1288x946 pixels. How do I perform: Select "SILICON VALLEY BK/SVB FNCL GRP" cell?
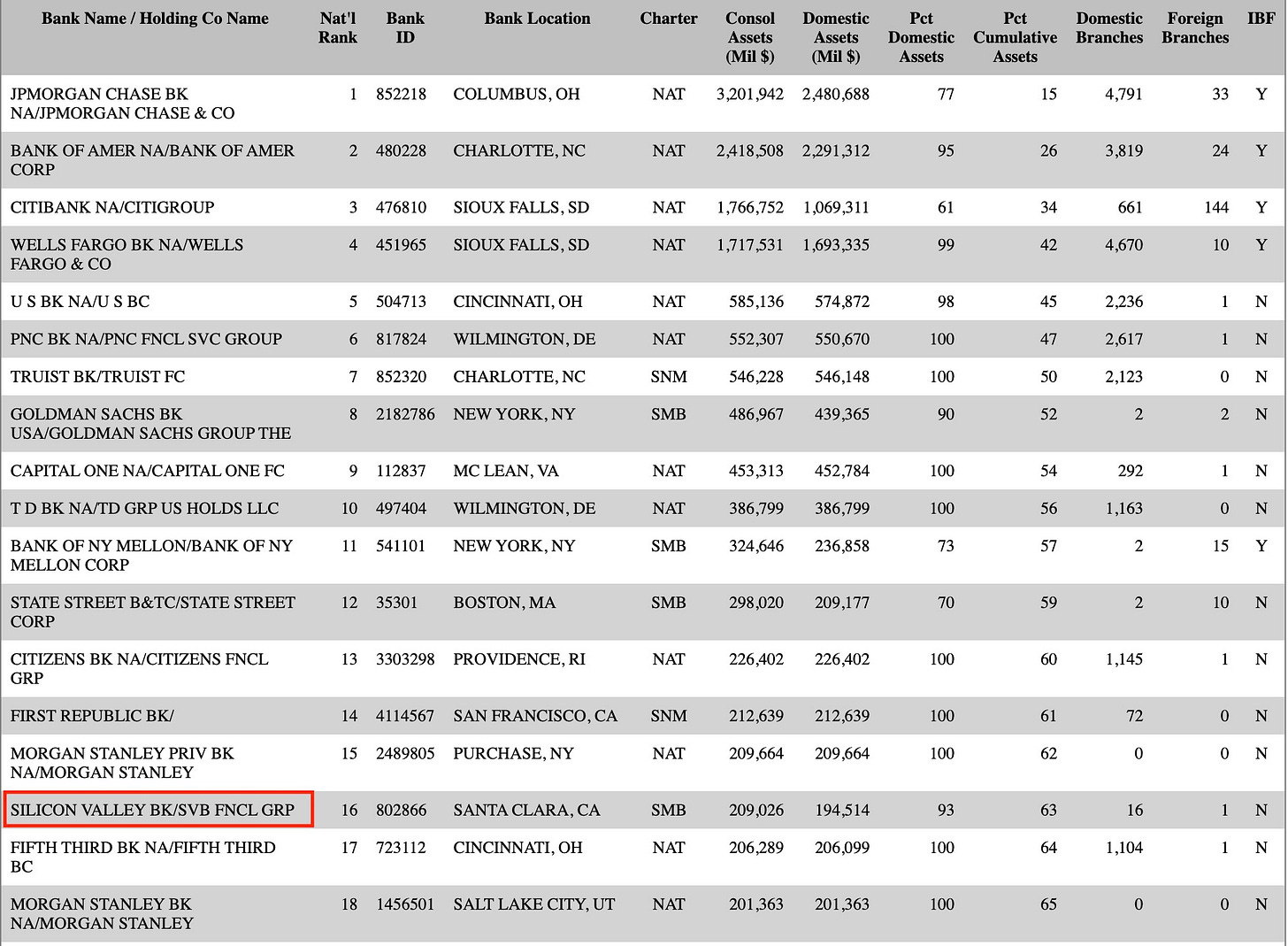[152, 810]
